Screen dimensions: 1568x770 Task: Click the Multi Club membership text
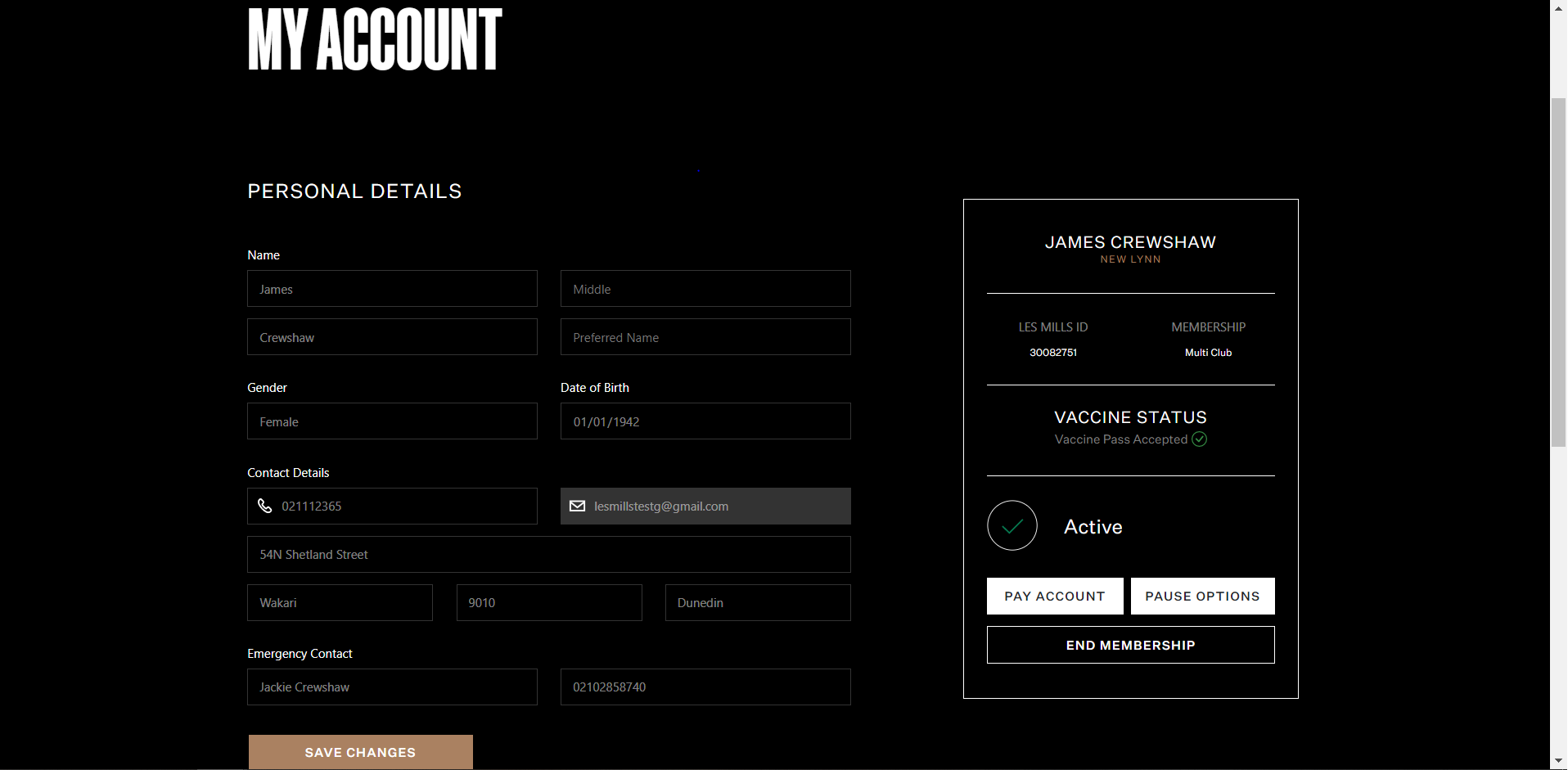[1208, 353]
